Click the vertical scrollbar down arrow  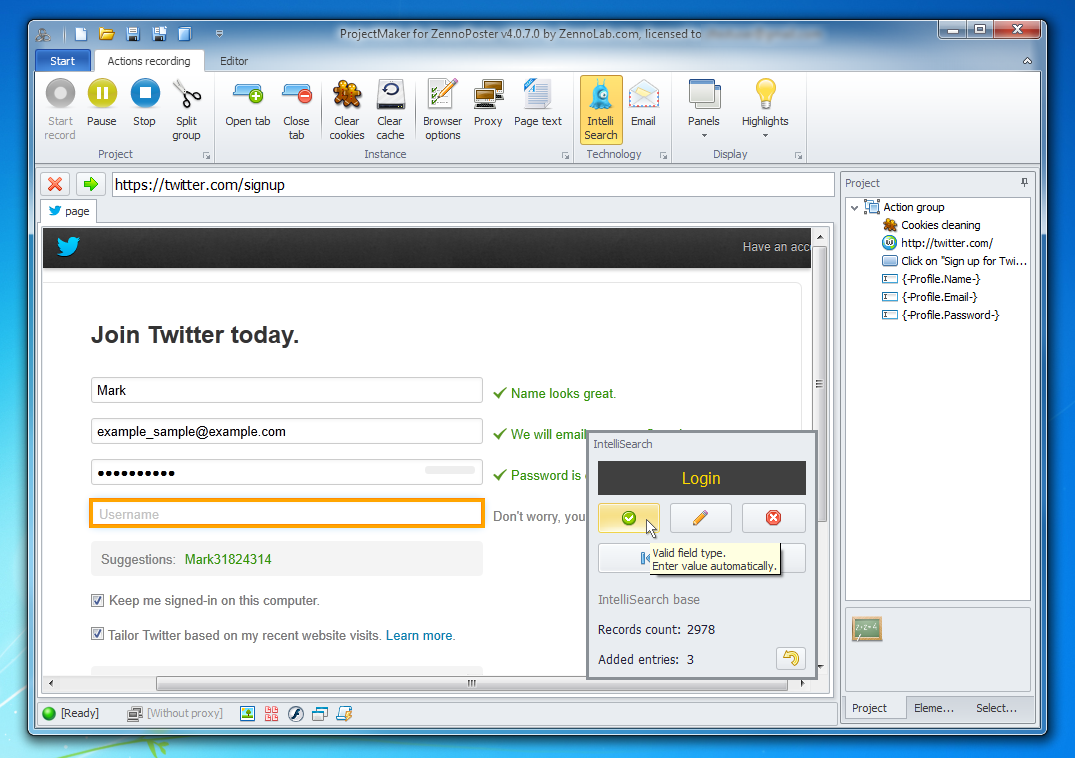coord(820,666)
